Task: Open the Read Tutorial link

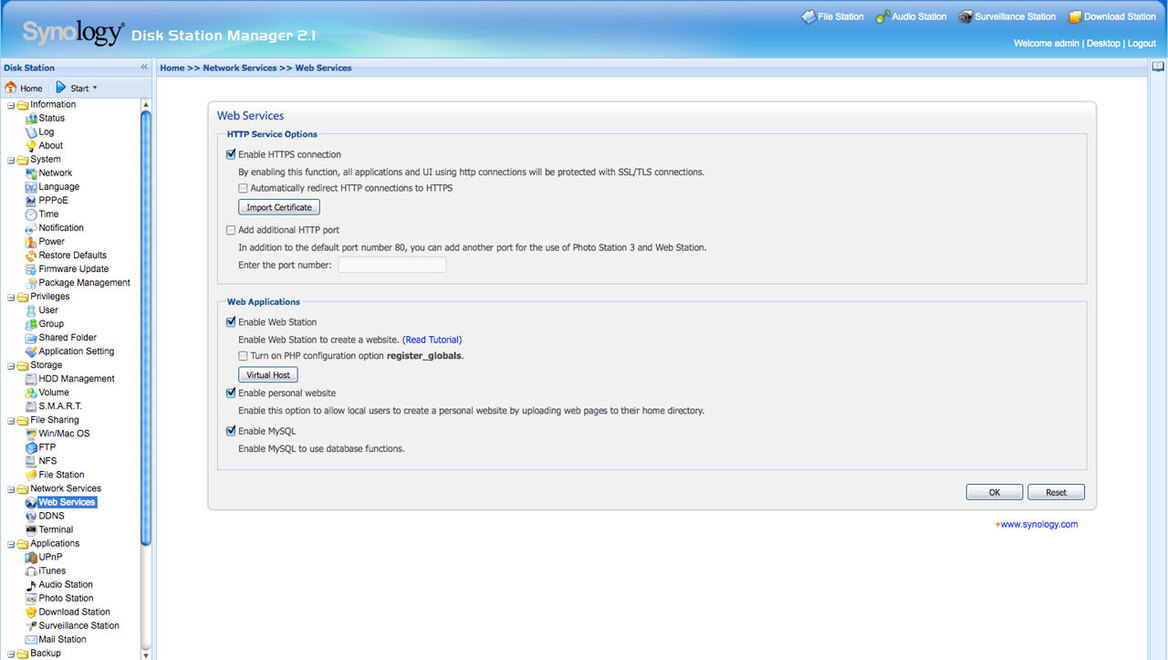Action: 432,340
